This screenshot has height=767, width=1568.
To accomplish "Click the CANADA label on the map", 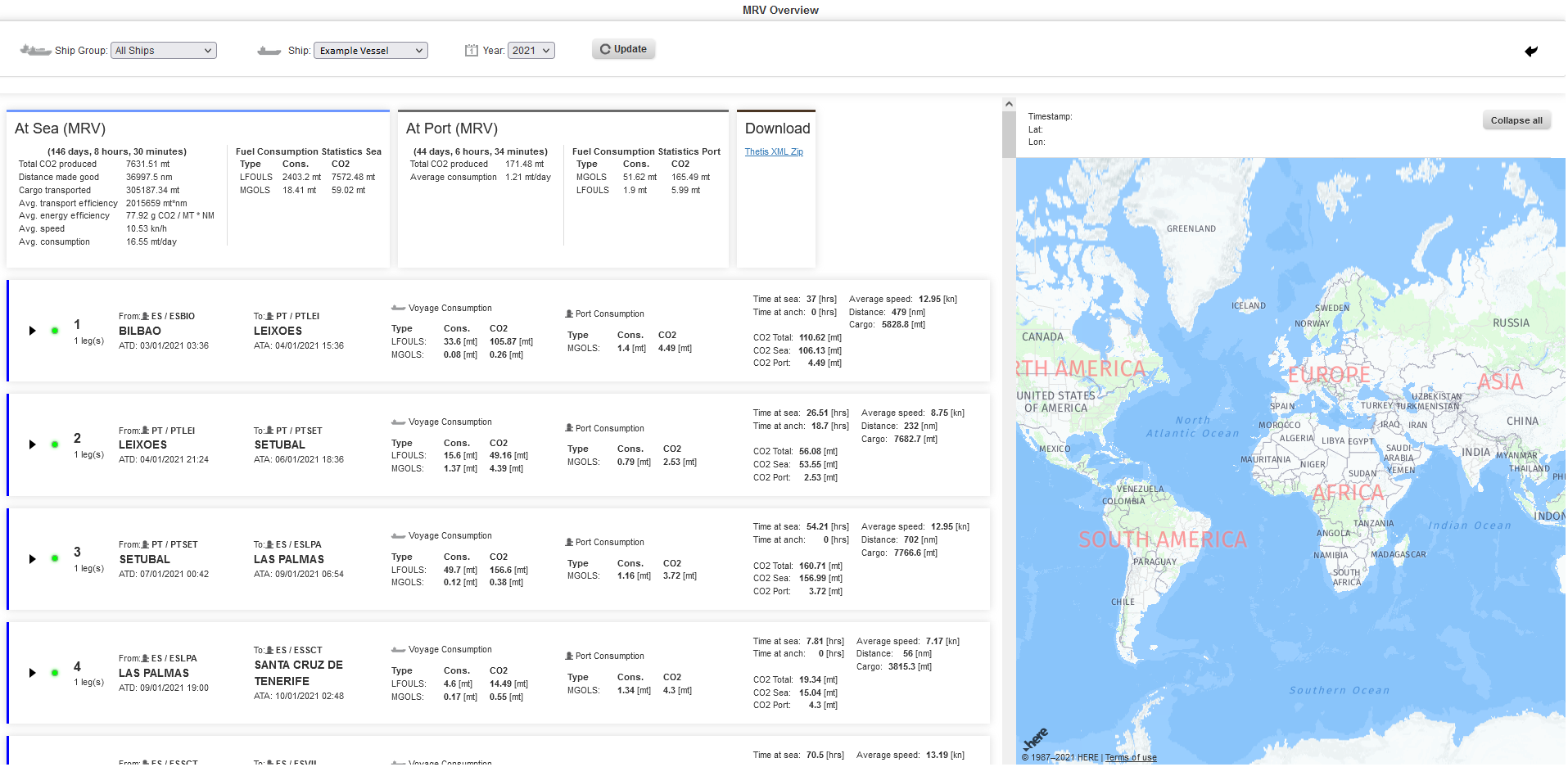I will tap(1042, 336).
